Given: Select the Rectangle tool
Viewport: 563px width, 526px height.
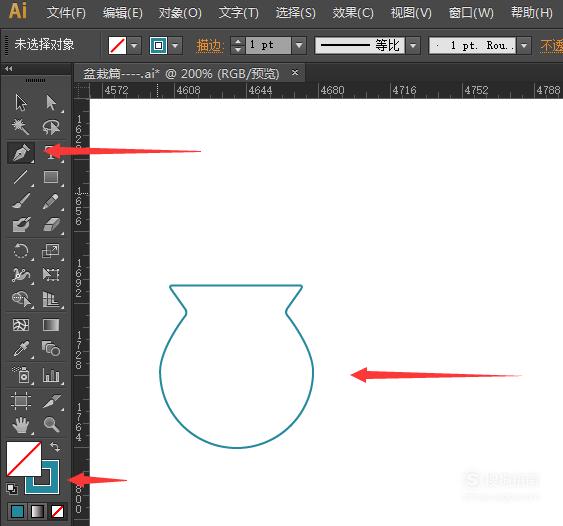Looking at the screenshot, I should tap(51, 177).
